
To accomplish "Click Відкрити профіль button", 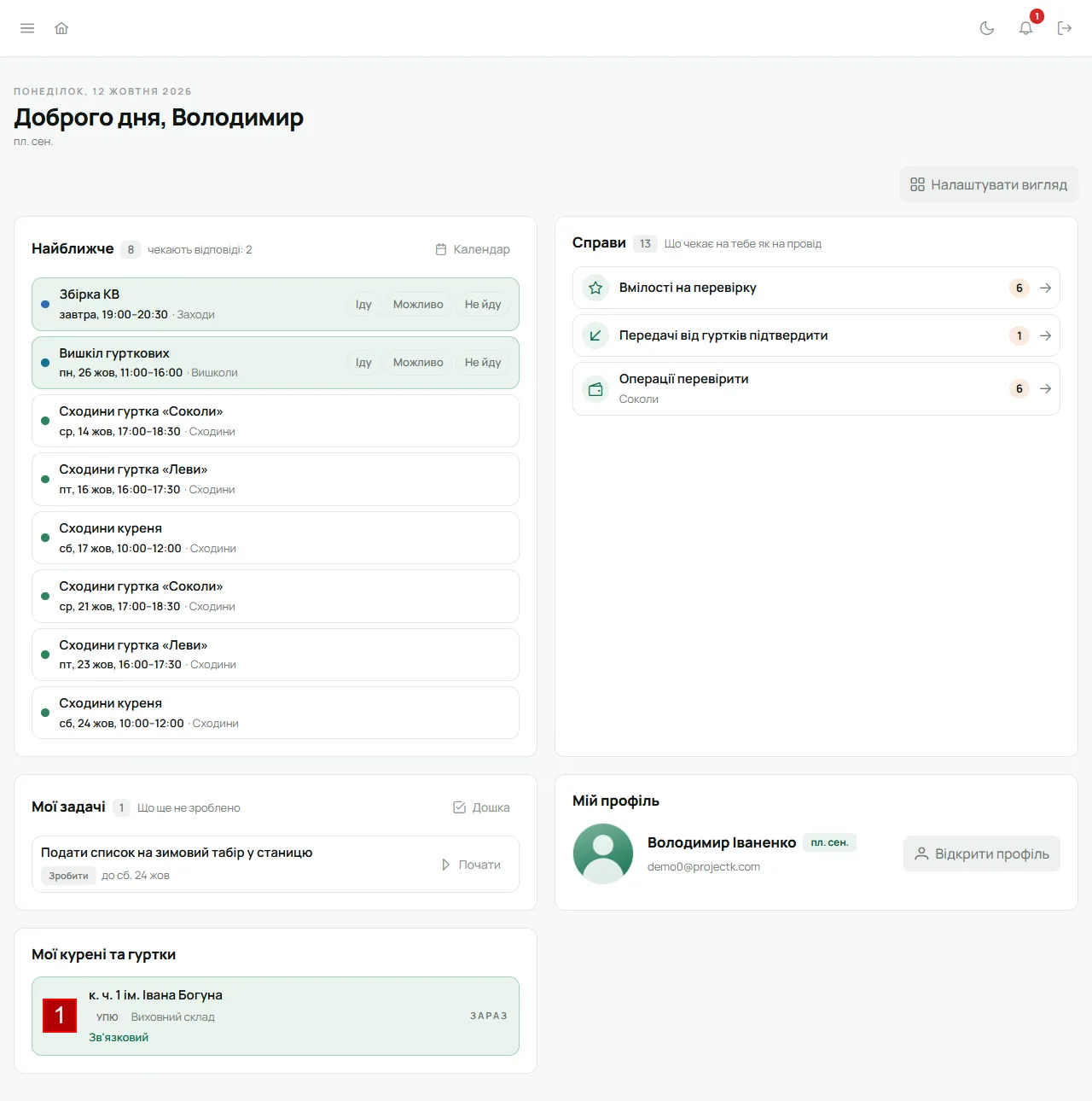I will pyautogui.click(x=982, y=853).
